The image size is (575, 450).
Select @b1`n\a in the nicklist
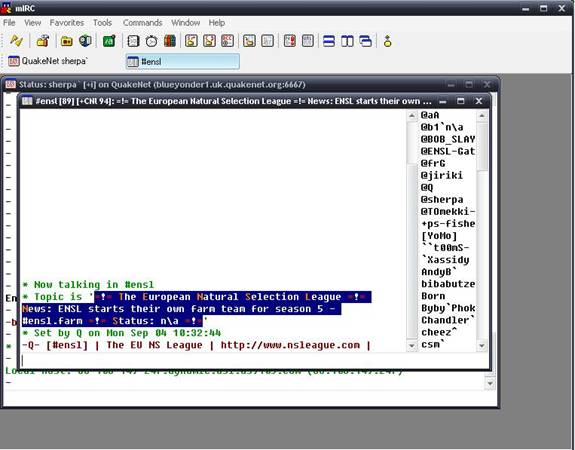click(442, 127)
